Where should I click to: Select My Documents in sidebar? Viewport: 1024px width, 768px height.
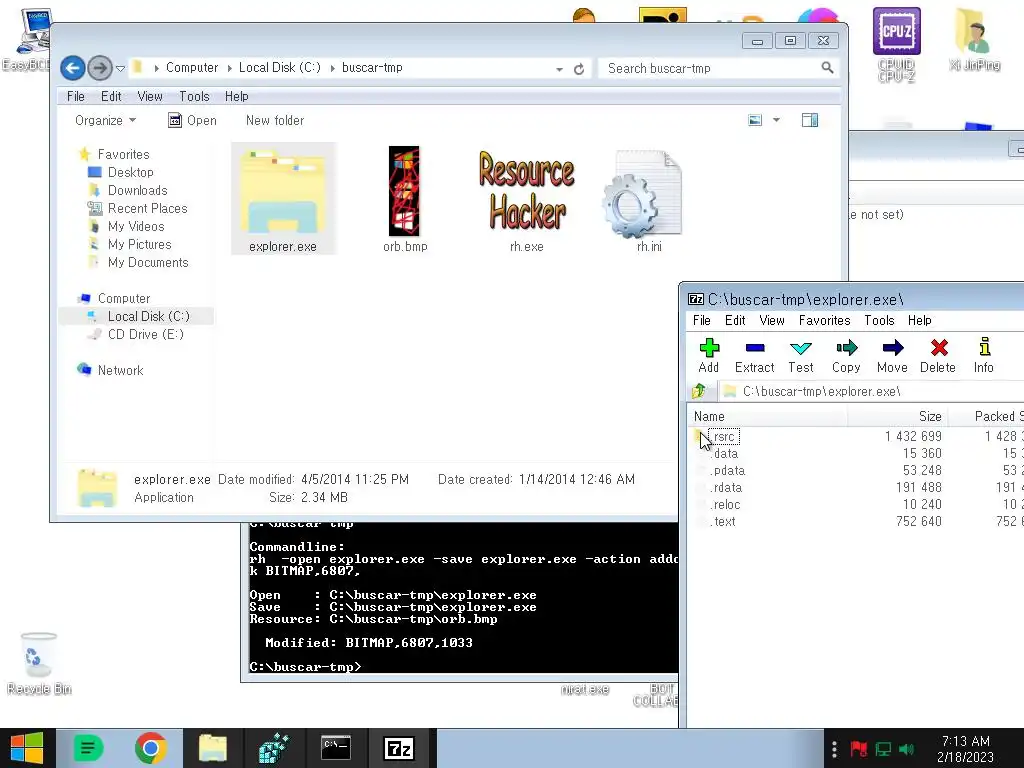tap(148, 262)
